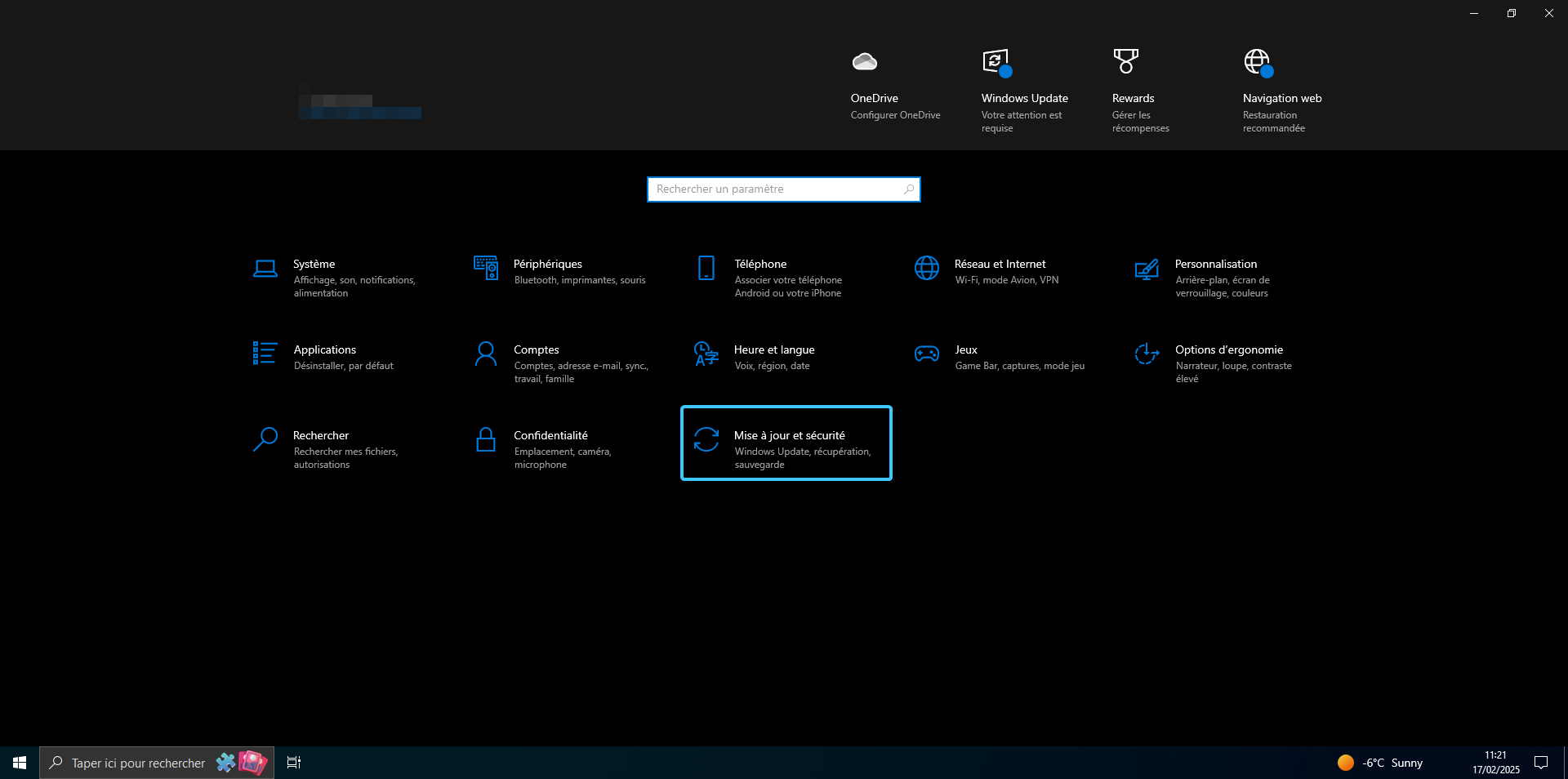Screen dimensions: 1568x779
Task: Click the search magnifier in parameter search box
Action: pyautogui.click(x=909, y=189)
